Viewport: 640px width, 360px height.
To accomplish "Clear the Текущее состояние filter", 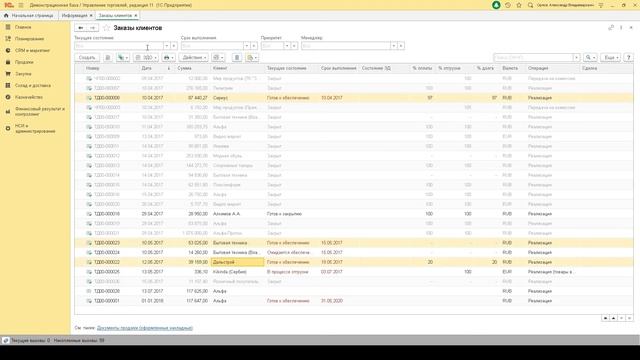I will click(x=173, y=46).
